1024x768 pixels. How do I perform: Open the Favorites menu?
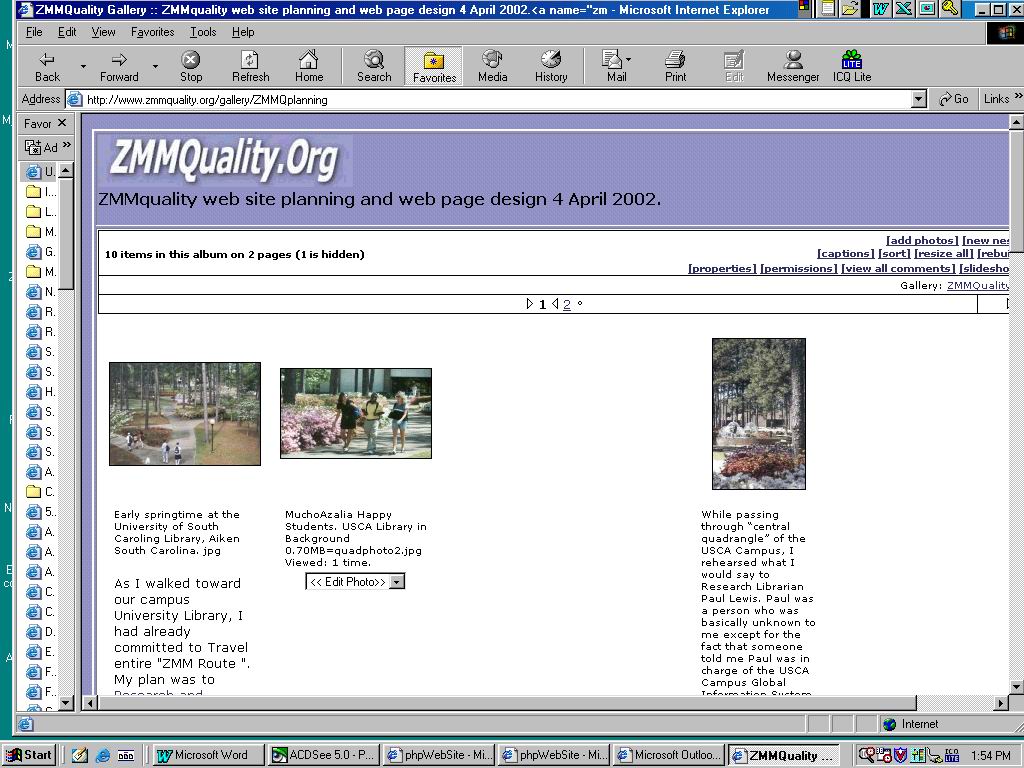point(152,32)
